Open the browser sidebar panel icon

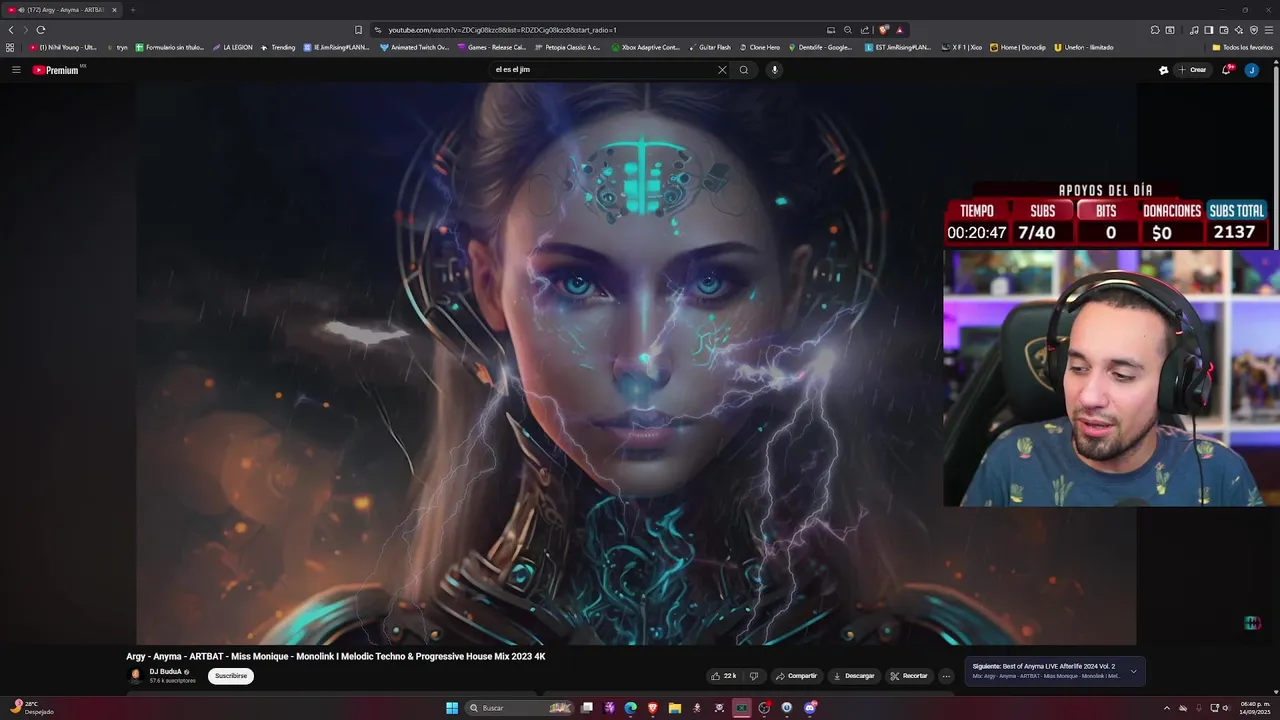coord(1208,30)
